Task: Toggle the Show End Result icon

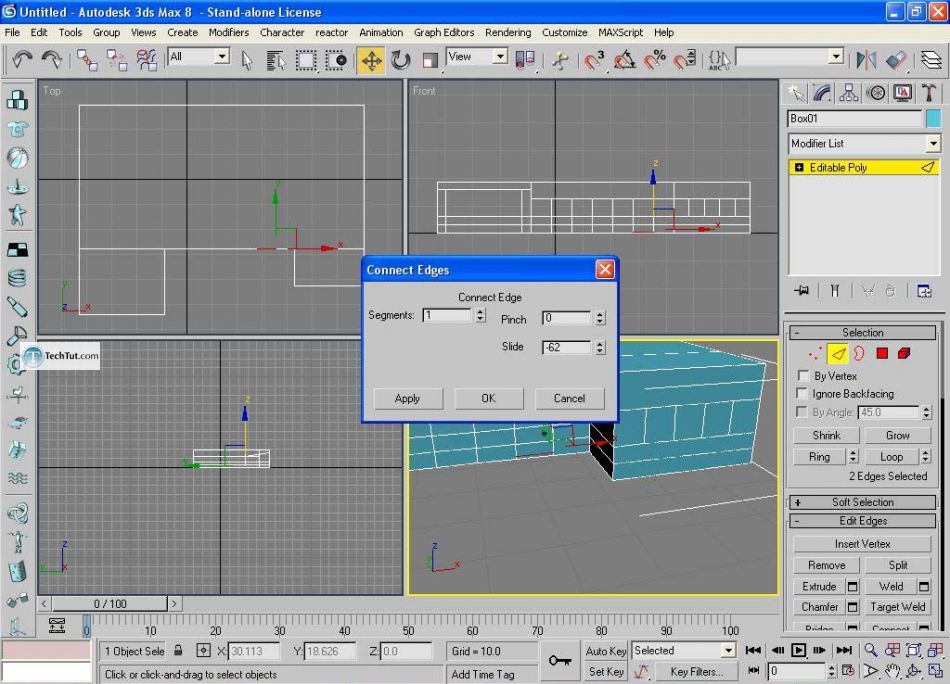Action: 835,291
